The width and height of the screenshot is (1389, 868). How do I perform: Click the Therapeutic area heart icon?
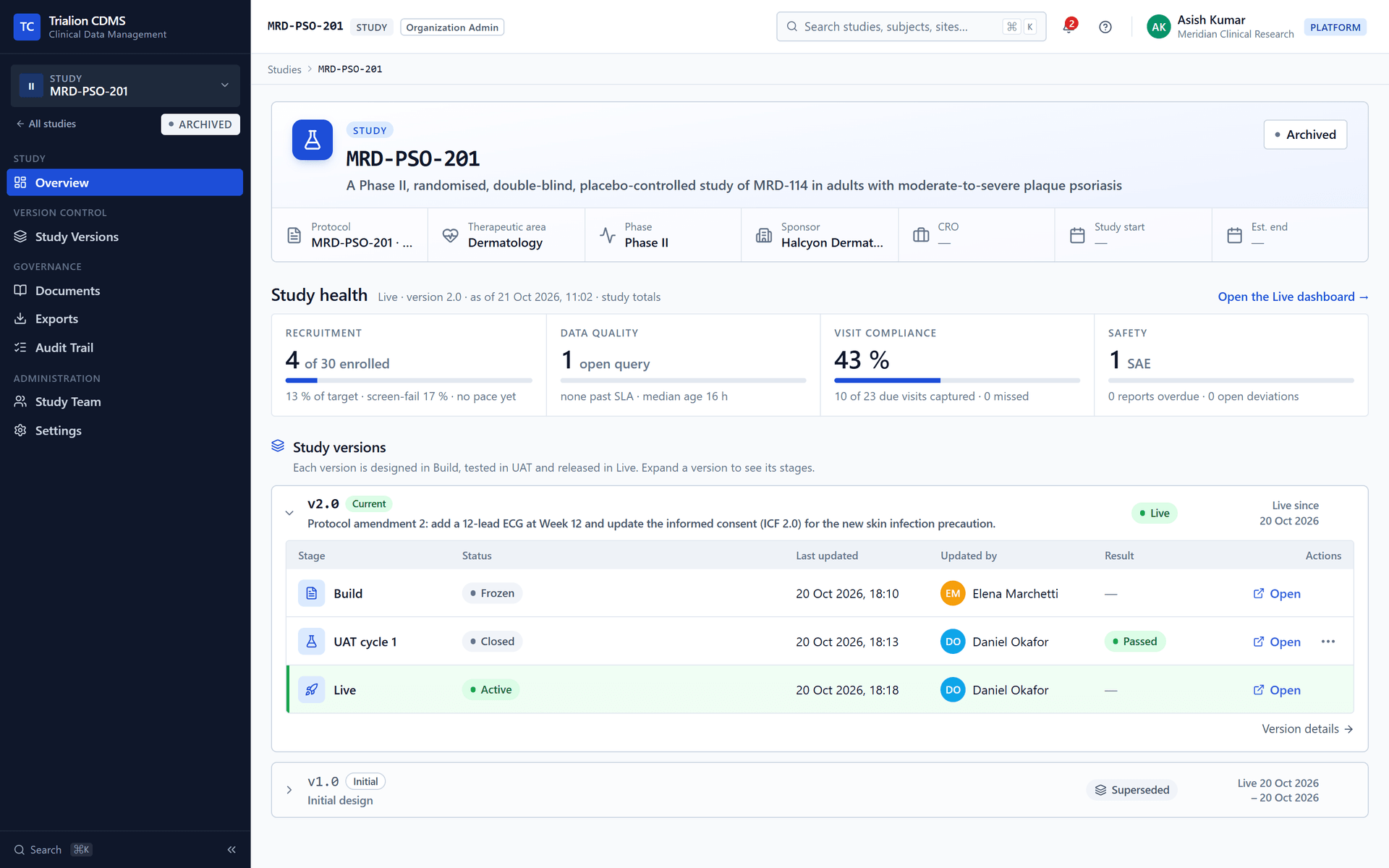450,235
